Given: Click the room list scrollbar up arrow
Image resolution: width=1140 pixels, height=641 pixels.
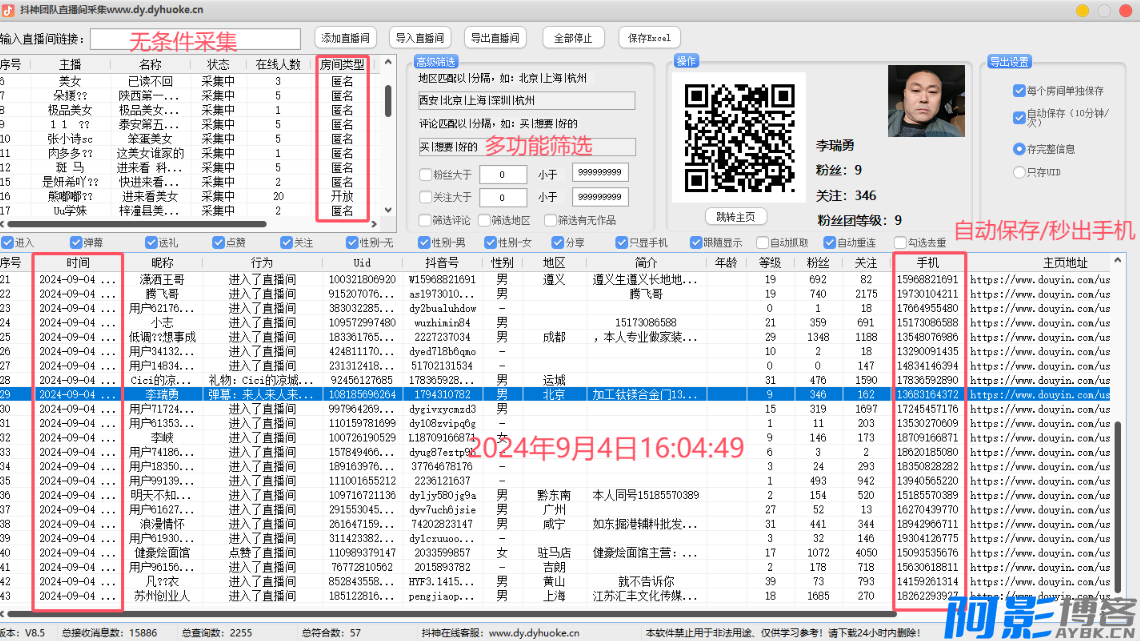Looking at the screenshot, I should pos(388,63).
